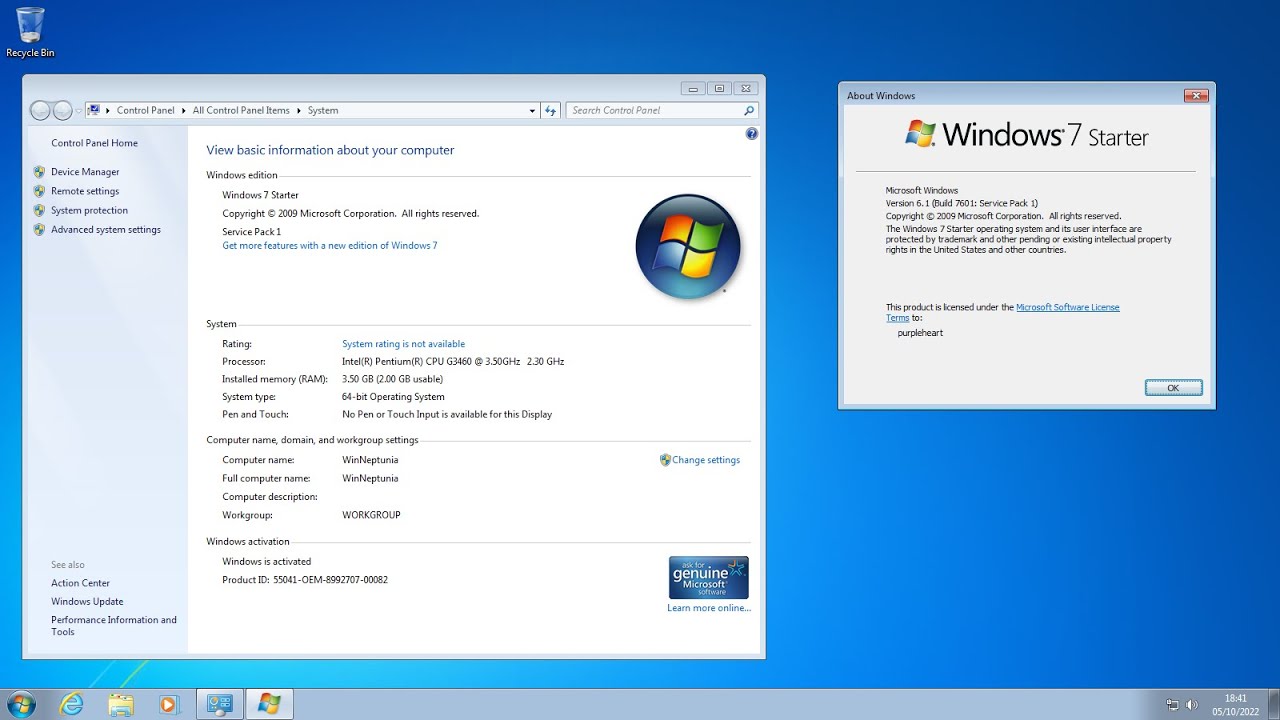Switch to the Control Panel taskbar button
1280x720 pixels.
pos(220,704)
